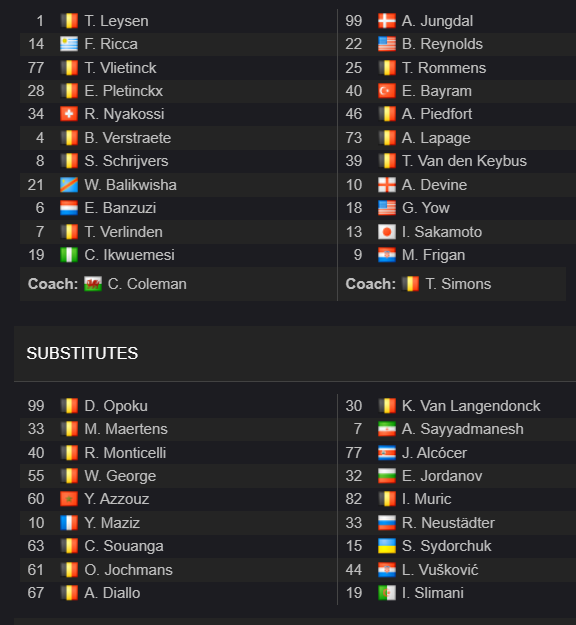Screen dimensions: 576x625
Task: Select substitute O. Jochmans
Action: 128,570
